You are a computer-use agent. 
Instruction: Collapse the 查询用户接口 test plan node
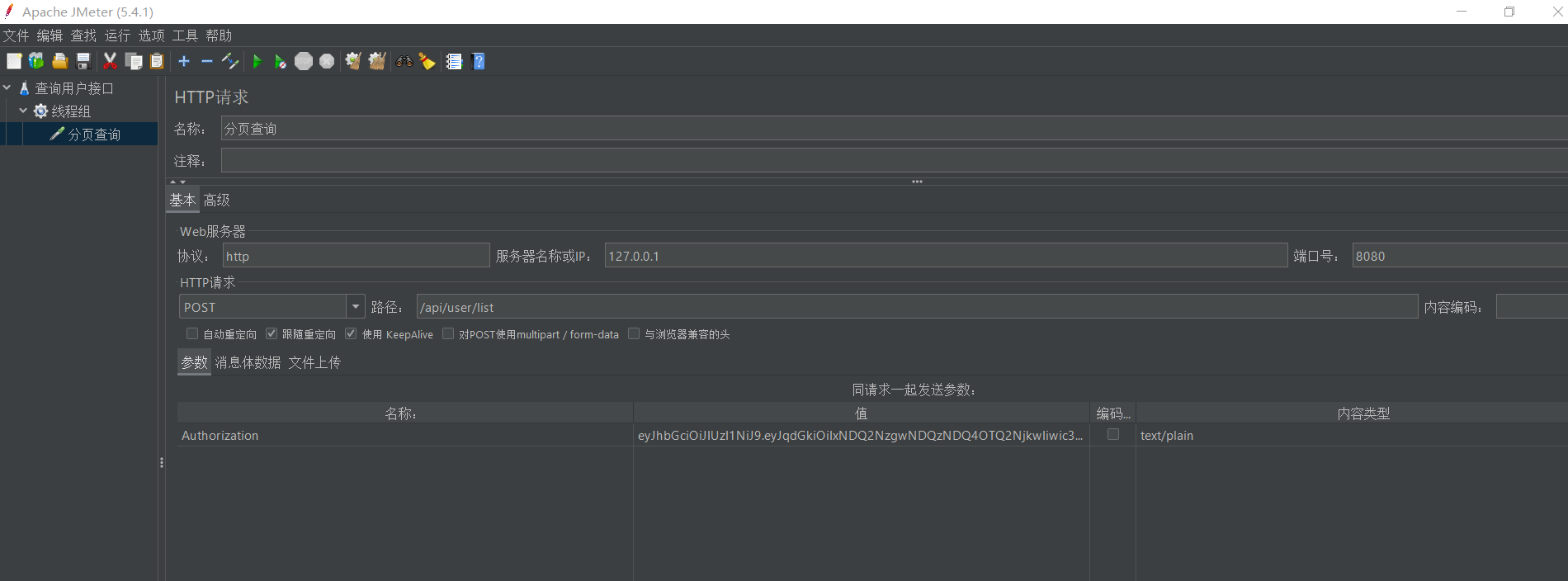pyautogui.click(x=7, y=87)
